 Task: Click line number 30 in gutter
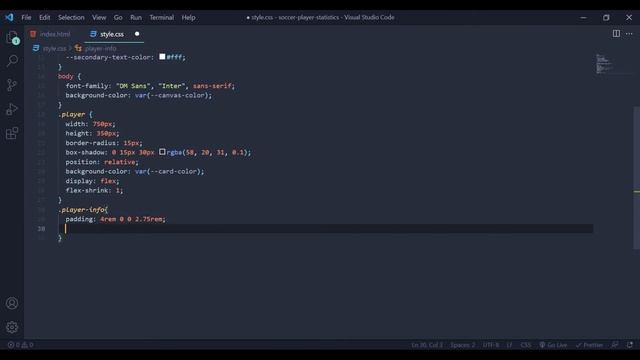41,229
